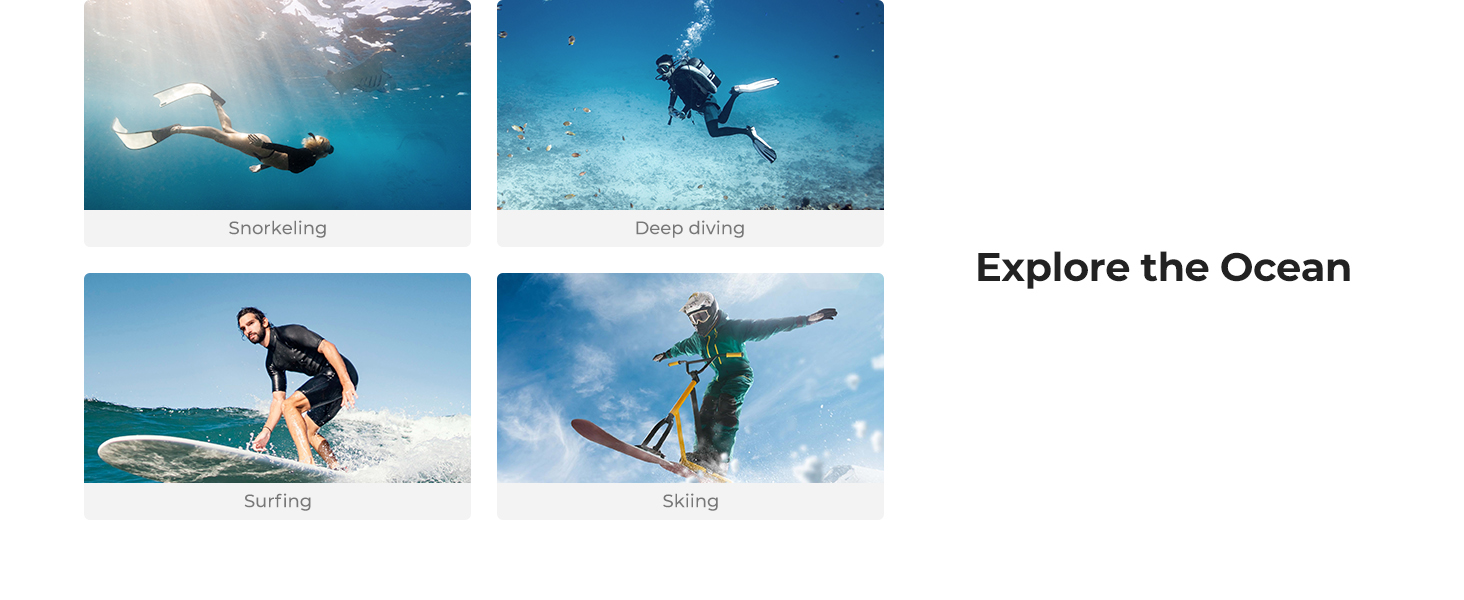Click the snorkeler's white swim fins
Screen dimensions: 1464x600
pyautogui.click(x=170, y=115)
